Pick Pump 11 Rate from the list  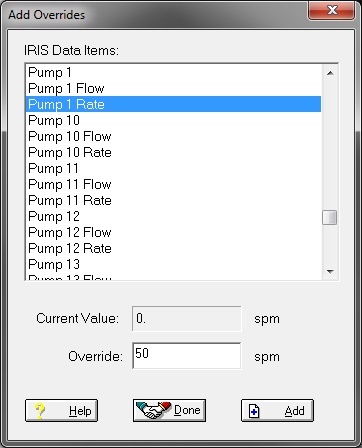click(173, 200)
